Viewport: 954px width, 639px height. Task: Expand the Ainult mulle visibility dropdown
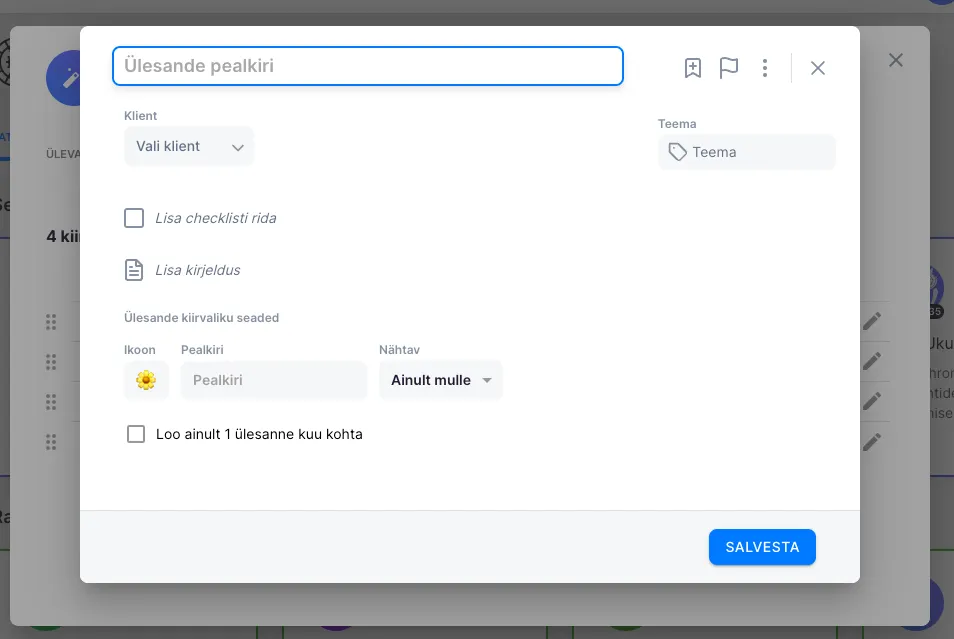click(441, 380)
